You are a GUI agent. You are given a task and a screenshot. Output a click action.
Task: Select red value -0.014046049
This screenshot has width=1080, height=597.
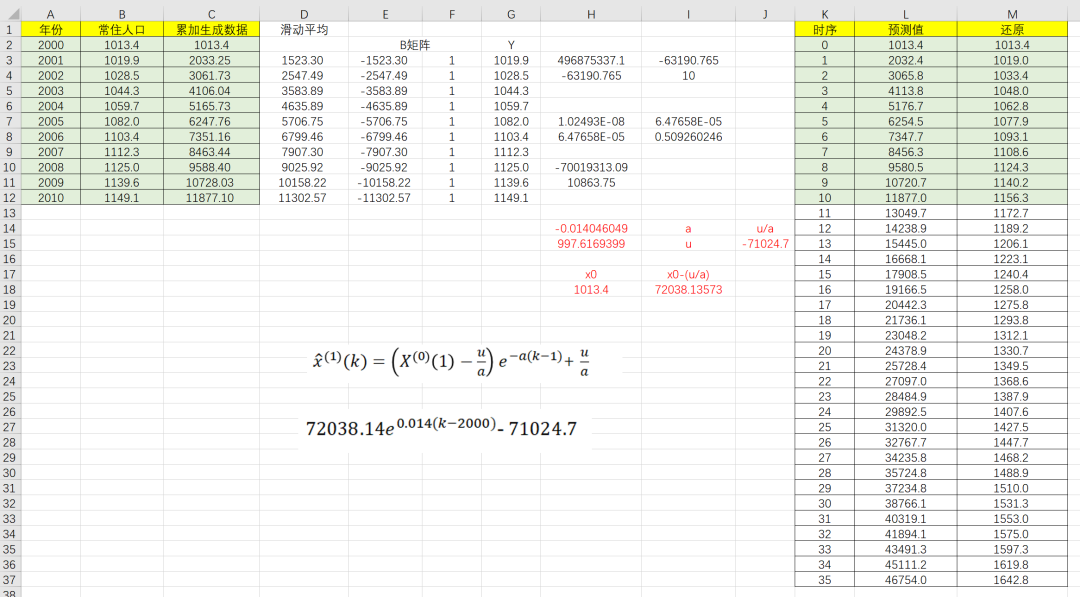(591, 229)
